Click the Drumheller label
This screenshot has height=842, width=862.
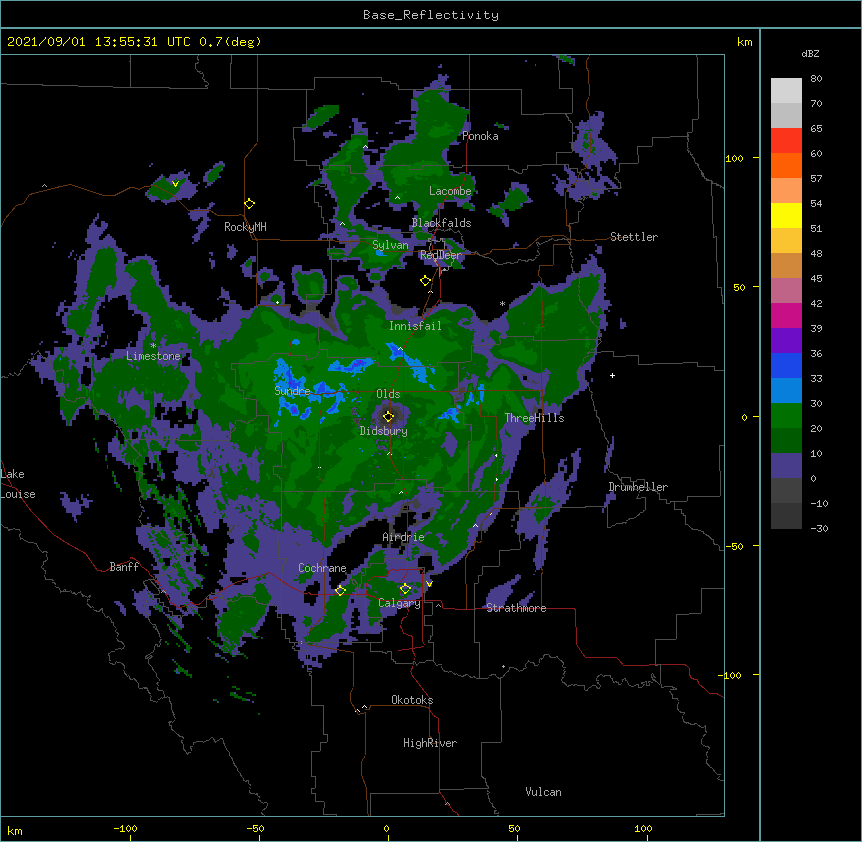[638, 487]
